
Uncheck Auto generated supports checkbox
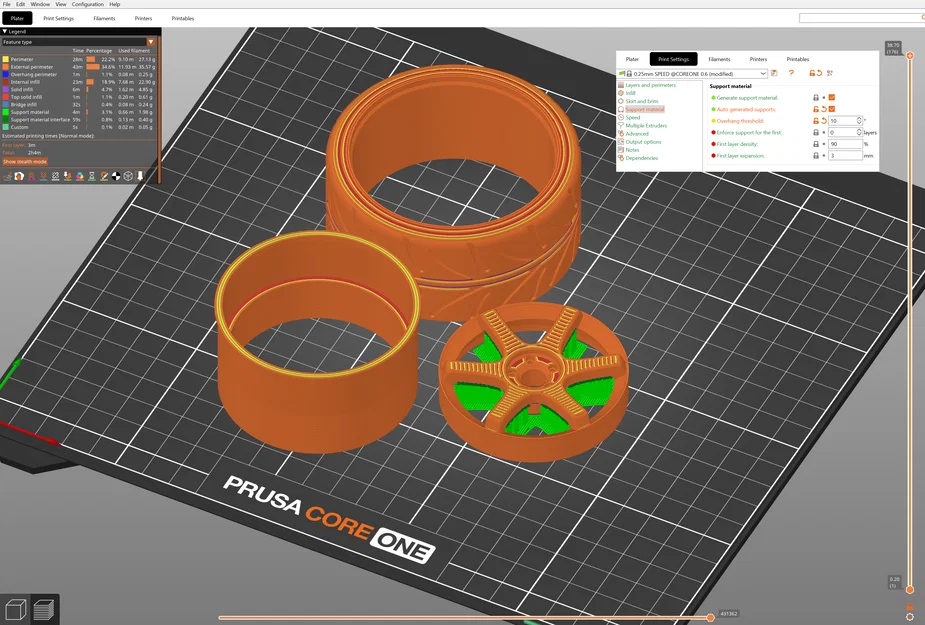pyautogui.click(x=832, y=109)
